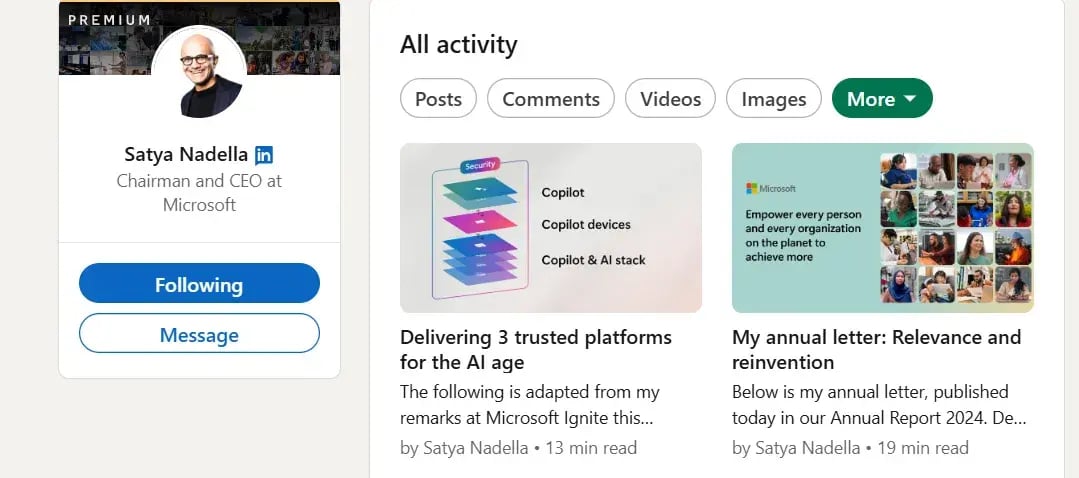Click the 19 min read byline
The height and width of the screenshot is (478, 1079).
point(850,448)
